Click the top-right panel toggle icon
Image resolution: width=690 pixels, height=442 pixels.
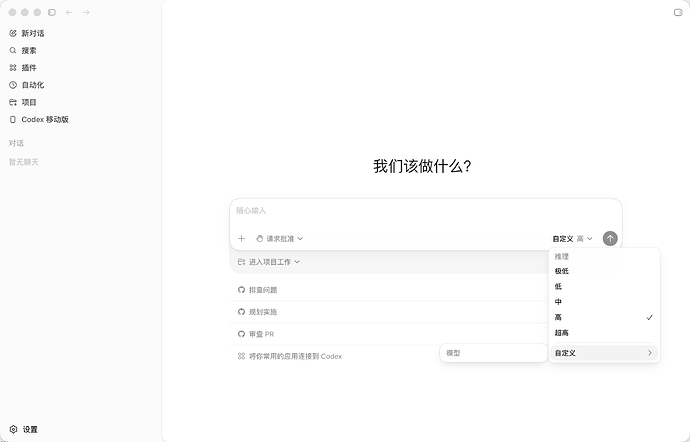click(678, 12)
